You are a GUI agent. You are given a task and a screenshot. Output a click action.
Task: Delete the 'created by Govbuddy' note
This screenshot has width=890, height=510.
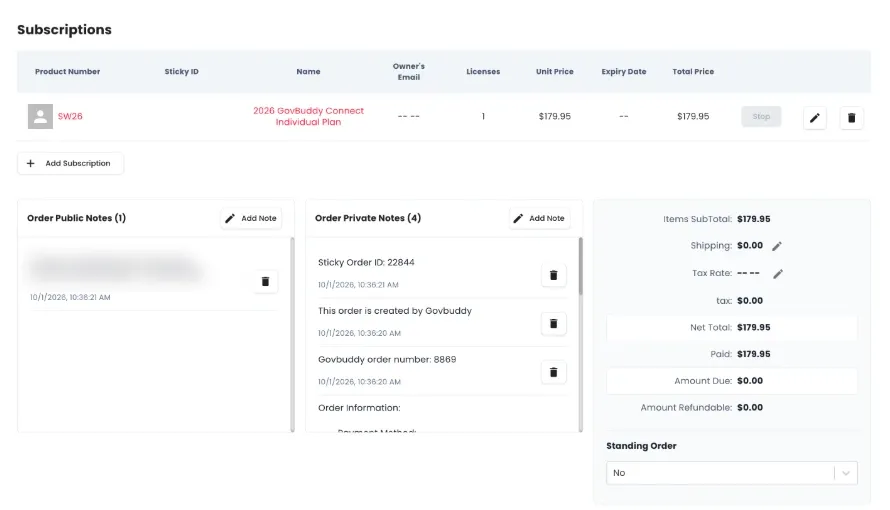pos(553,324)
